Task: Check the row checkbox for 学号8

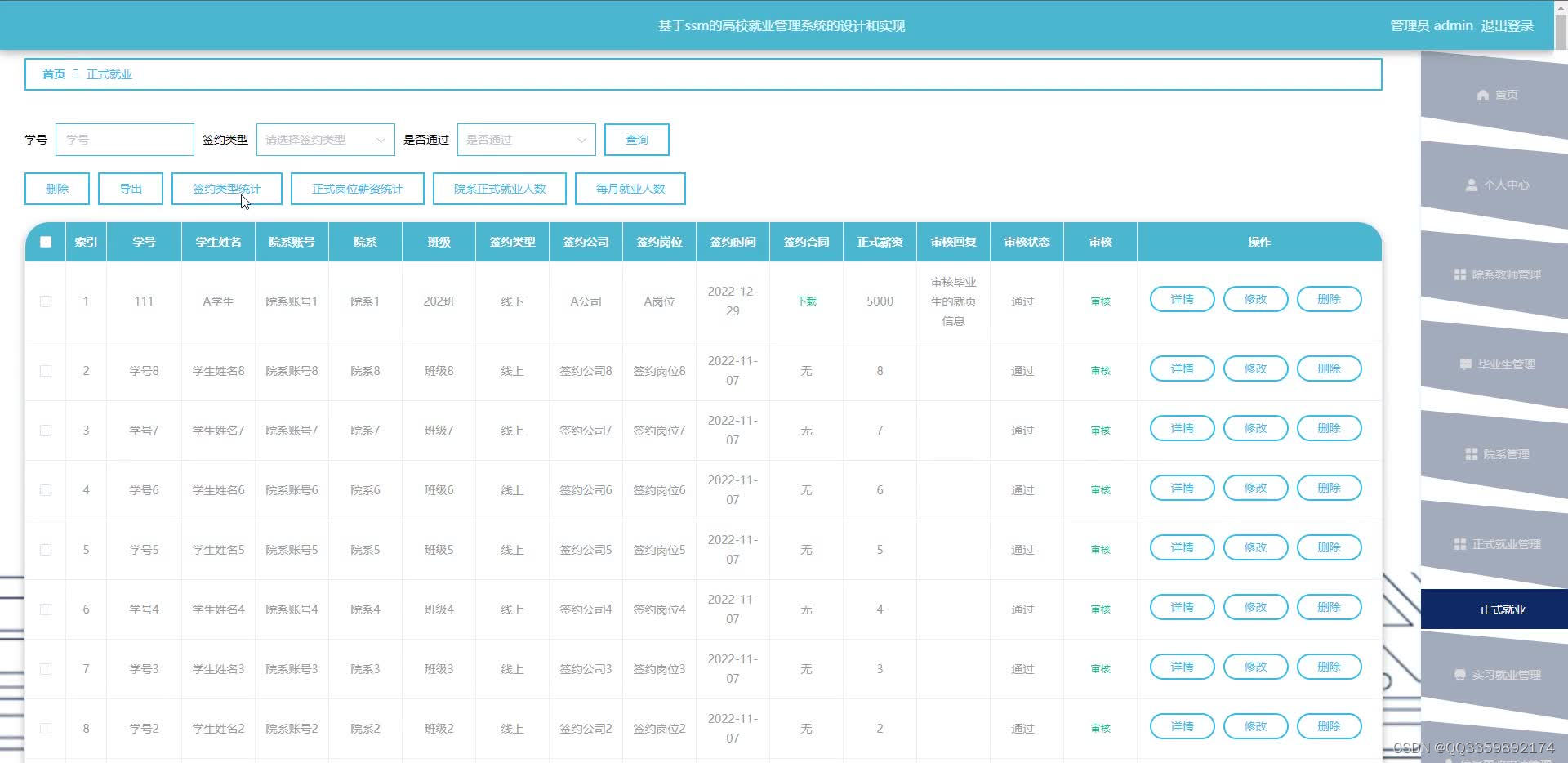Action: coord(46,371)
